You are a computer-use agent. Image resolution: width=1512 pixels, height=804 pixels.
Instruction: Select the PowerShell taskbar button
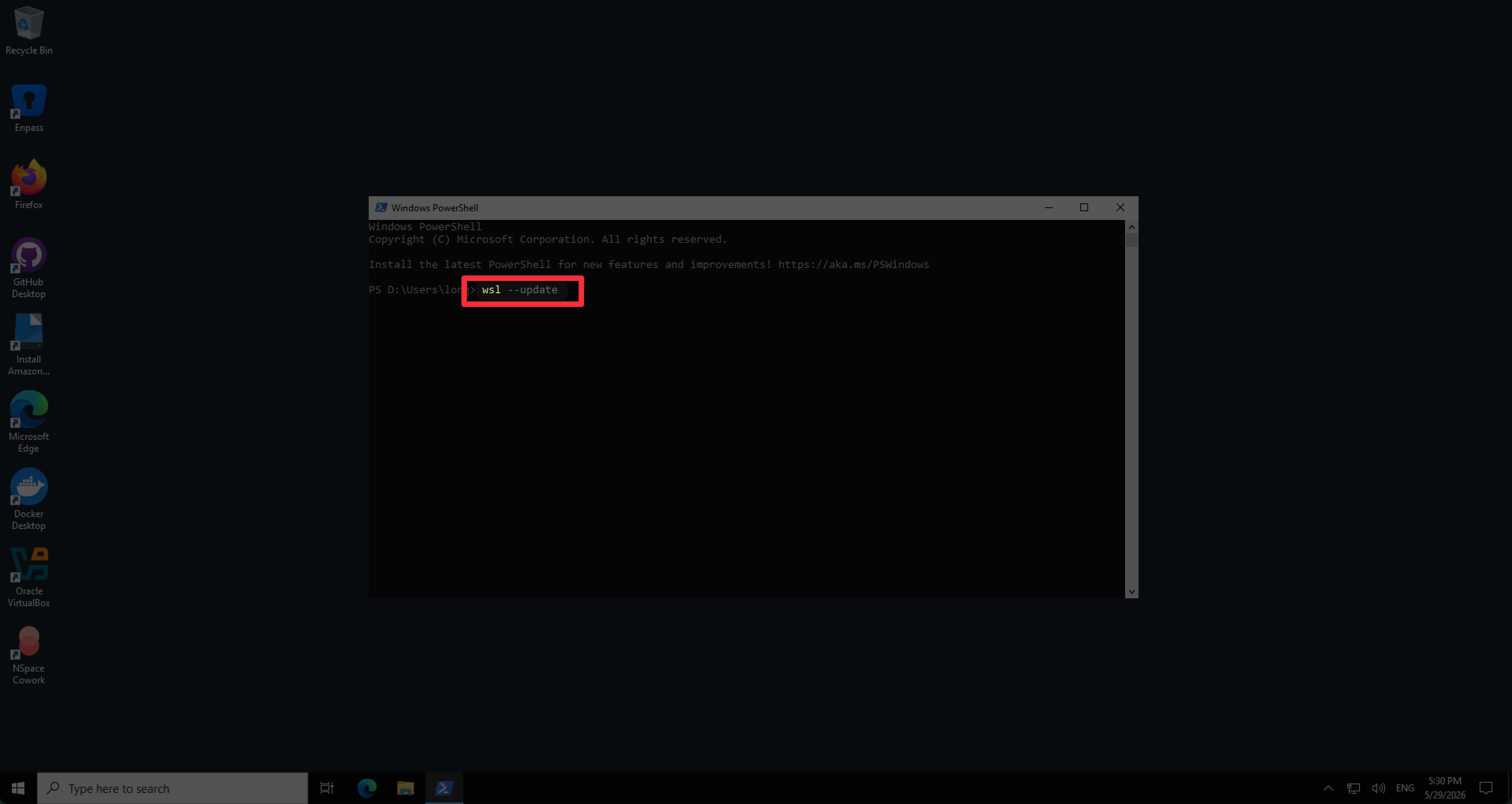point(444,788)
